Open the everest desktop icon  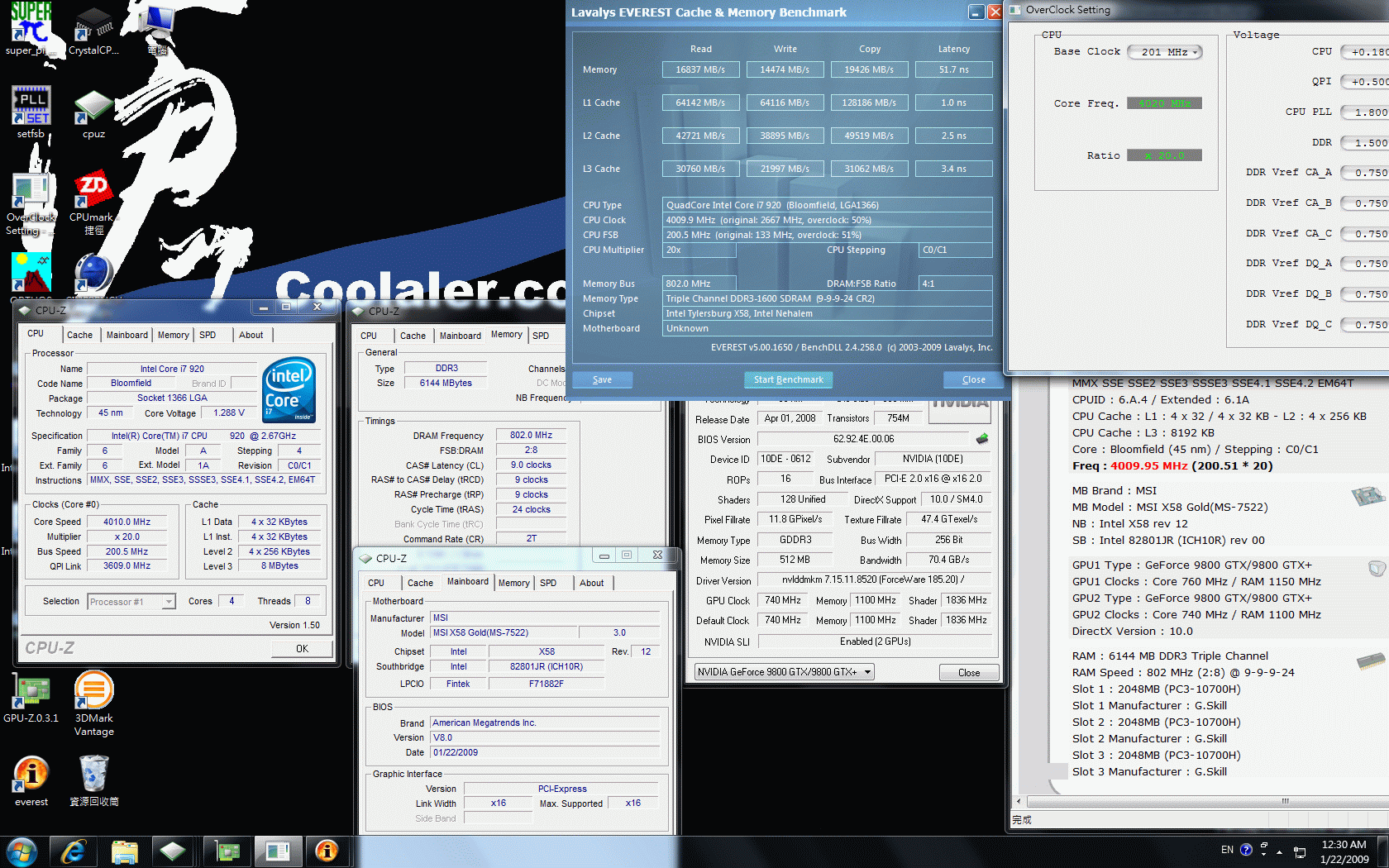tap(31, 781)
